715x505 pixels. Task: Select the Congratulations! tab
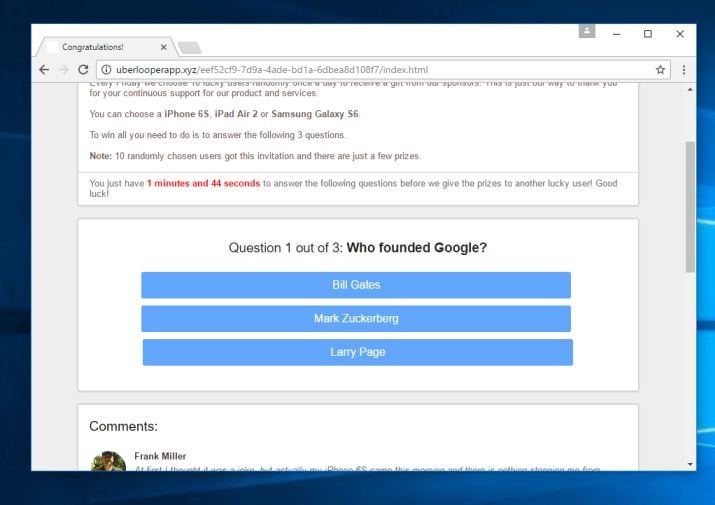(106, 47)
